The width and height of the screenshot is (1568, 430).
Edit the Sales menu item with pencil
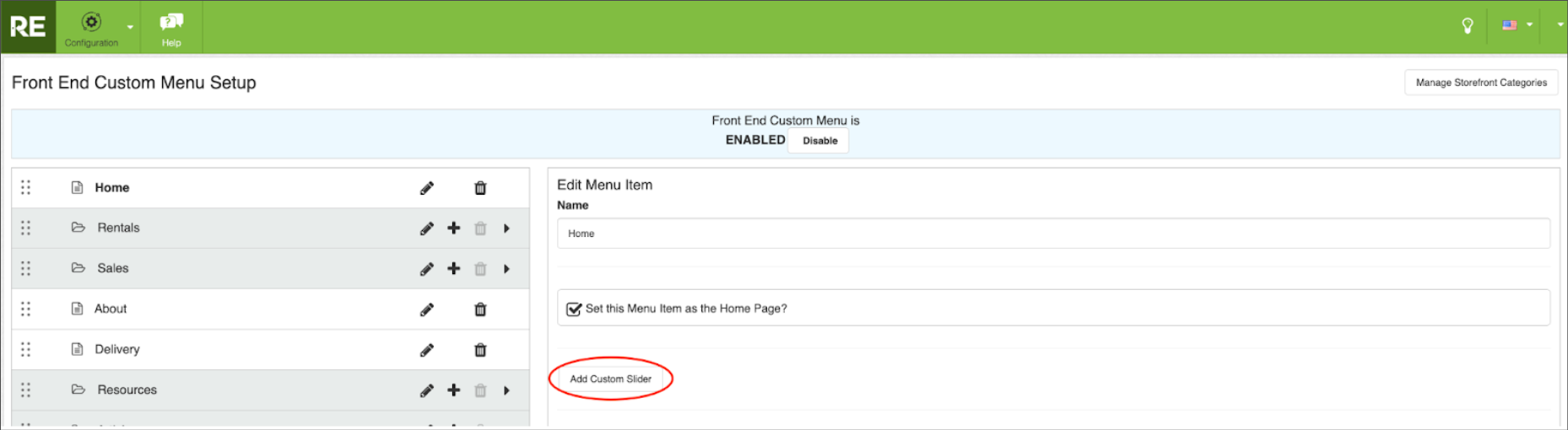click(x=427, y=269)
